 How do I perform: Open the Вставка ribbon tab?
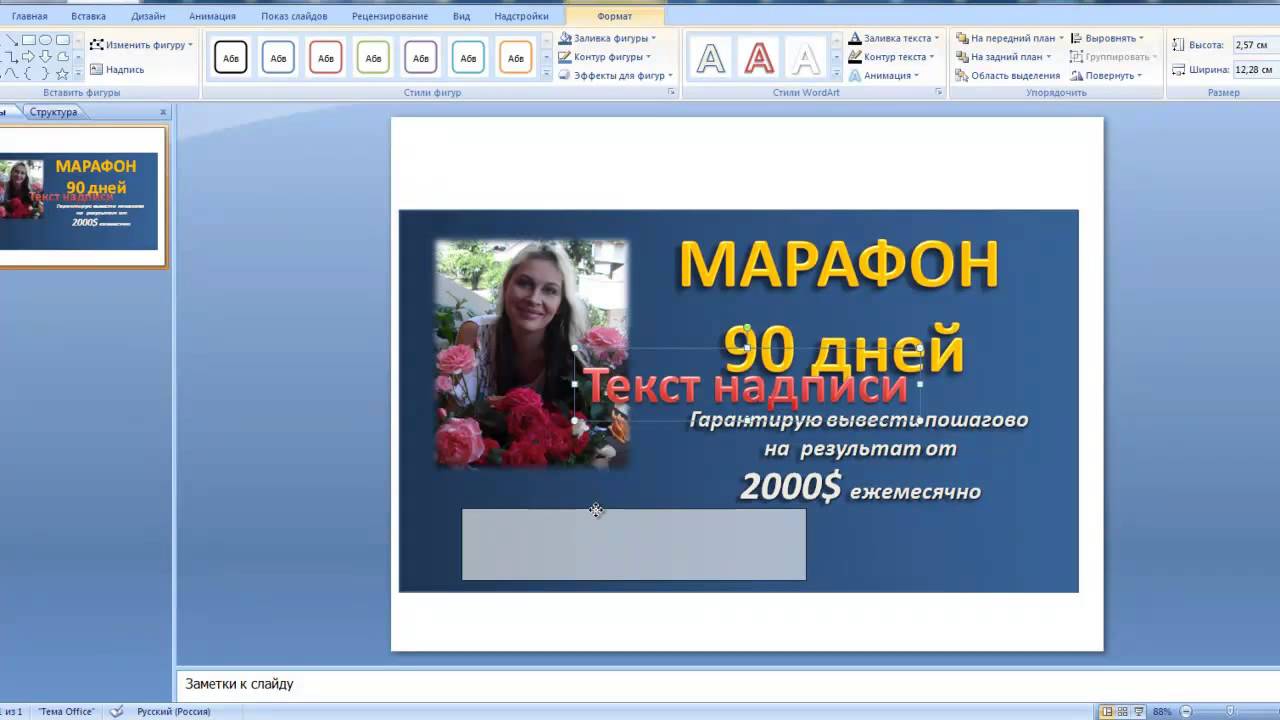(88, 16)
